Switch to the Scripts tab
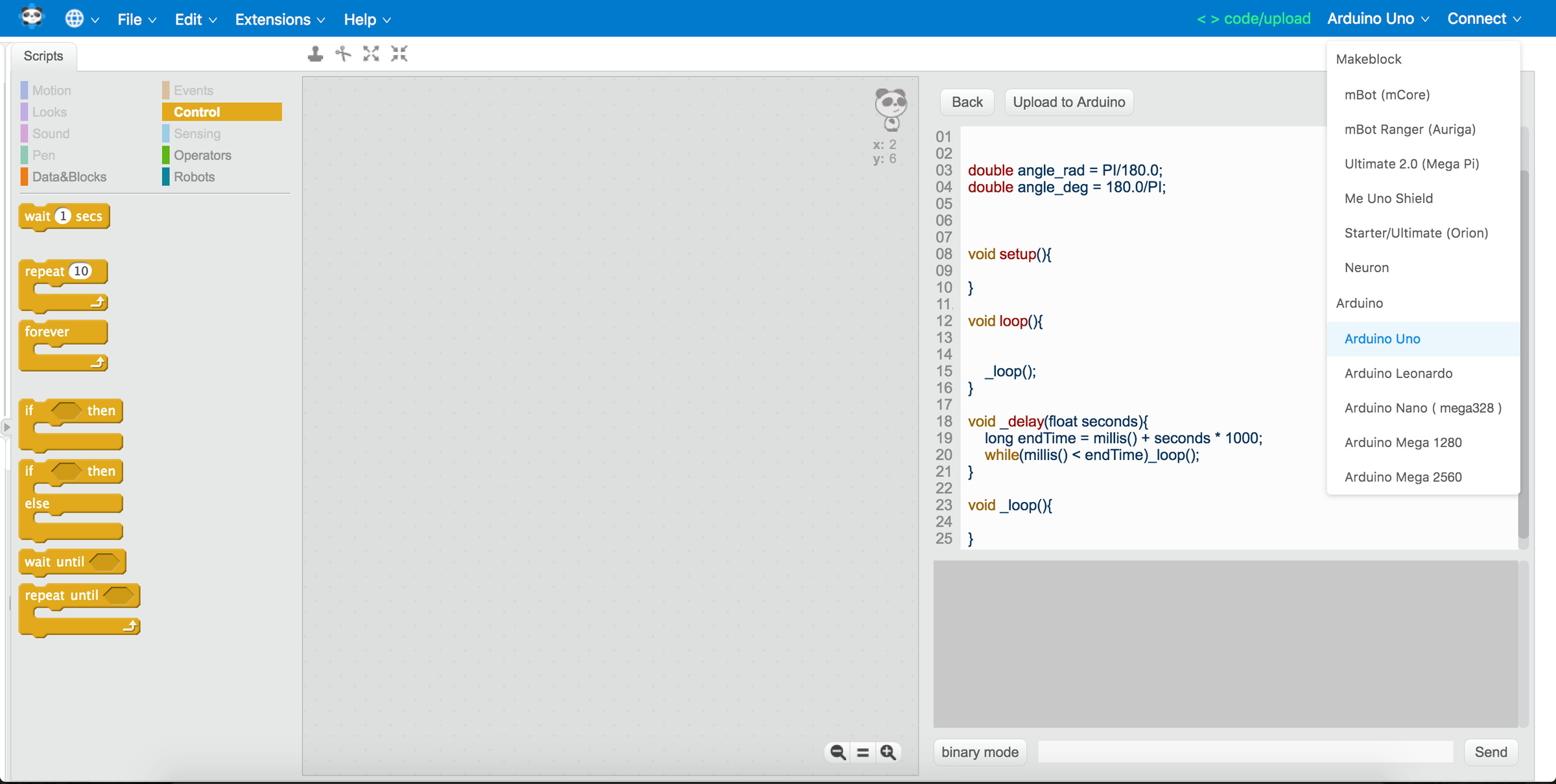 (x=43, y=56)
